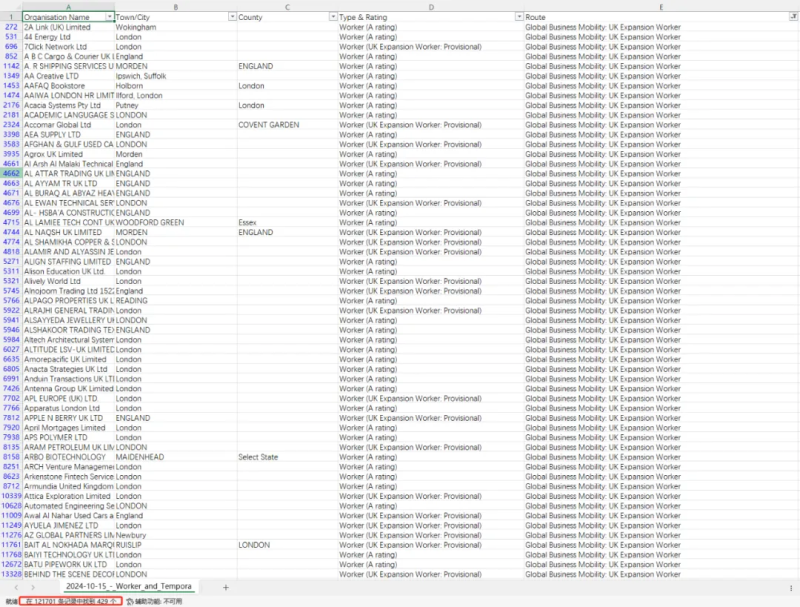The height and width of the screenshot is (607, 800).
Task: Click 'APL EUROPE (UK) LTD' cell
Action: pos(68,398)
